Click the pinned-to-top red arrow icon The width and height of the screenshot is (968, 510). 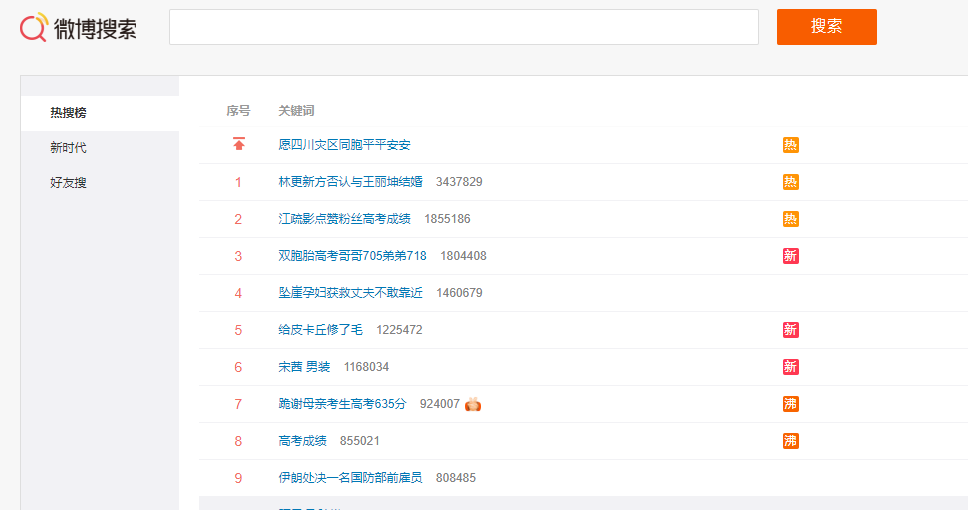pyautogui.click(x=238, y=145)
